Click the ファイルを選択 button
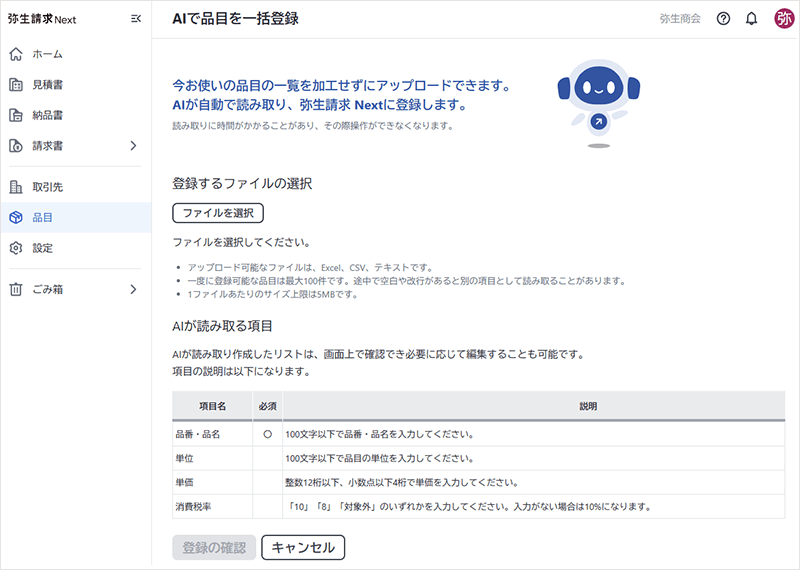The width and height of the screenshot is (800, 570). [x=218, y=213]
